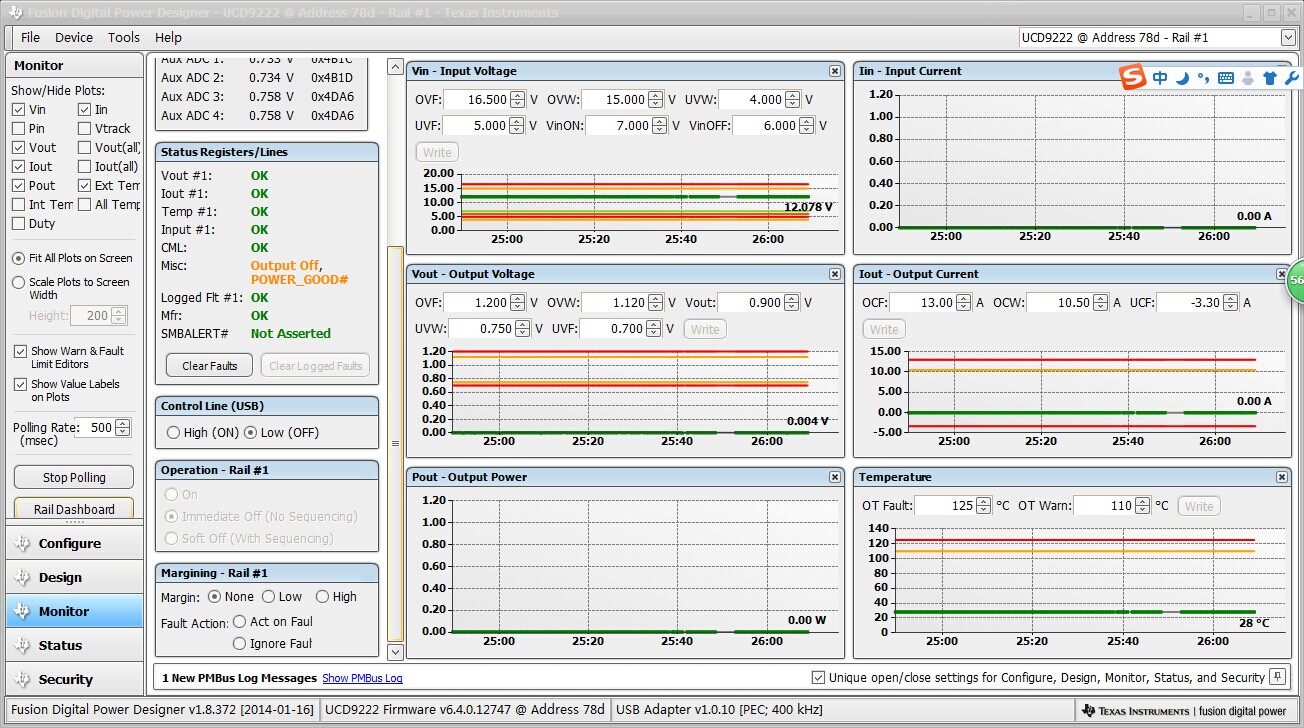Screen dimensions: 1304x728
Task: Click the OT Warn 110 spinner
Action: tap(1144, 506)
